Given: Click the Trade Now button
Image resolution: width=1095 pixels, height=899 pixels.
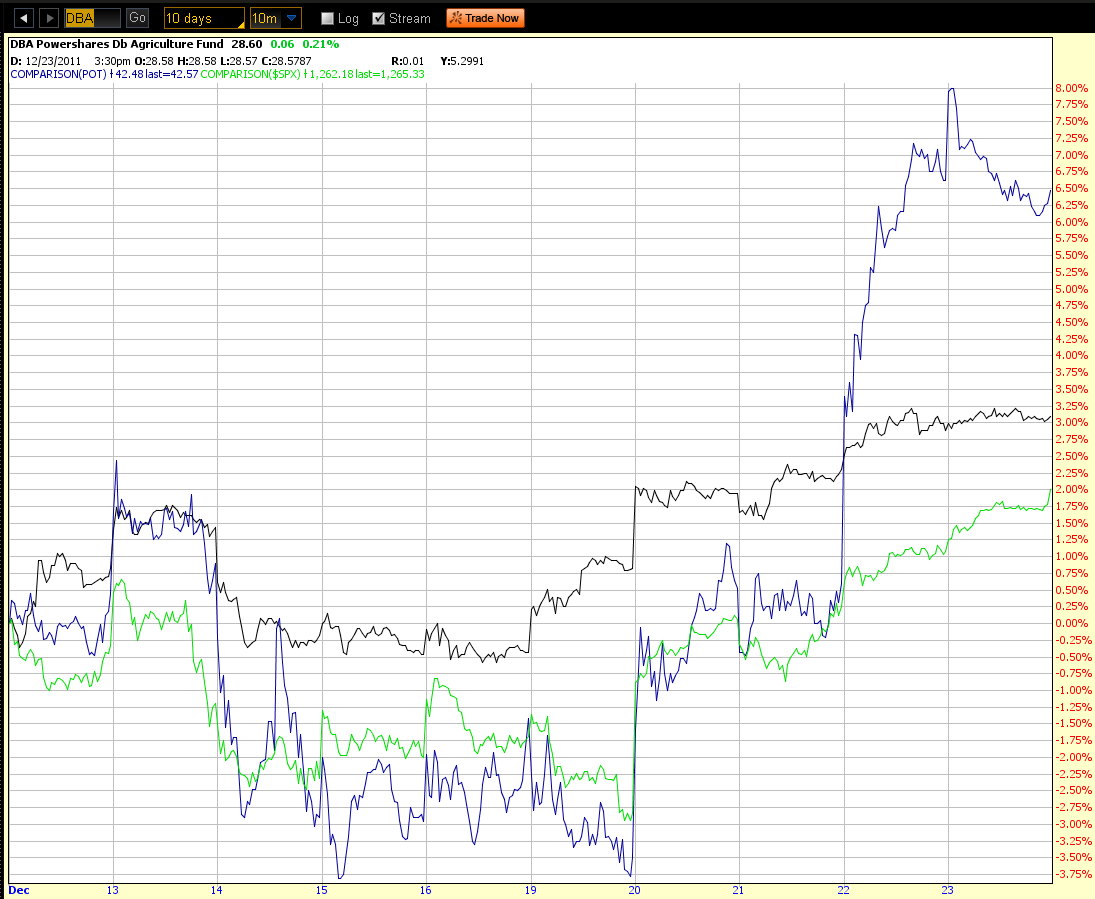Looking at the screenshot, I should point(485,17).
